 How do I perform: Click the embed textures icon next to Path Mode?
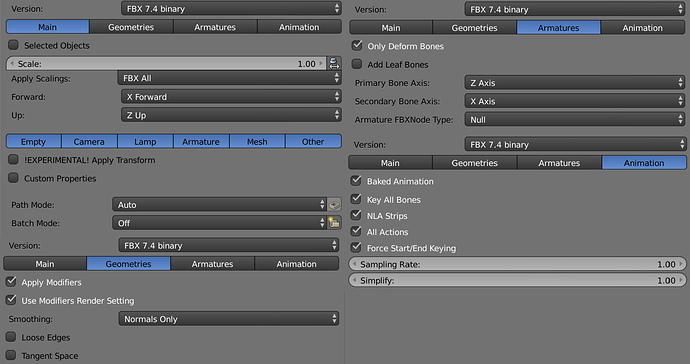click(334, 205)
